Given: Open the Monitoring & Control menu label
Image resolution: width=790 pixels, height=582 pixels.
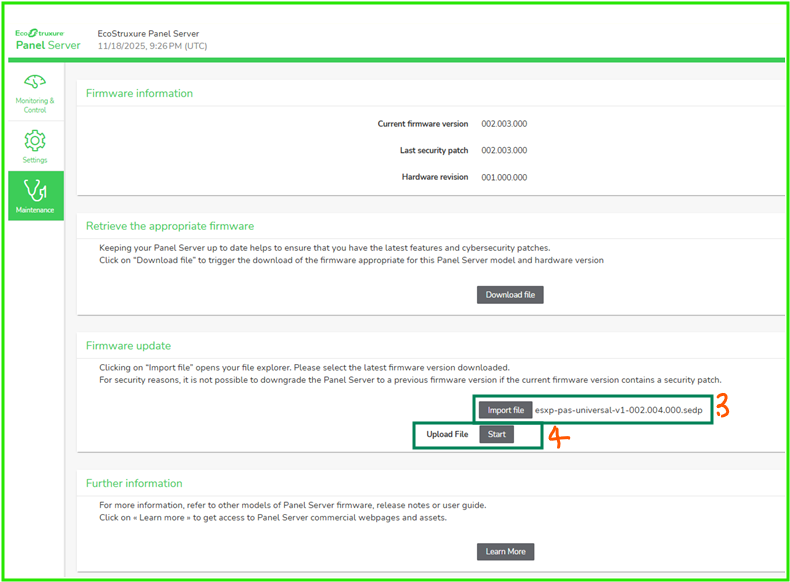Looking at the screenshot, I should (35, 105).
